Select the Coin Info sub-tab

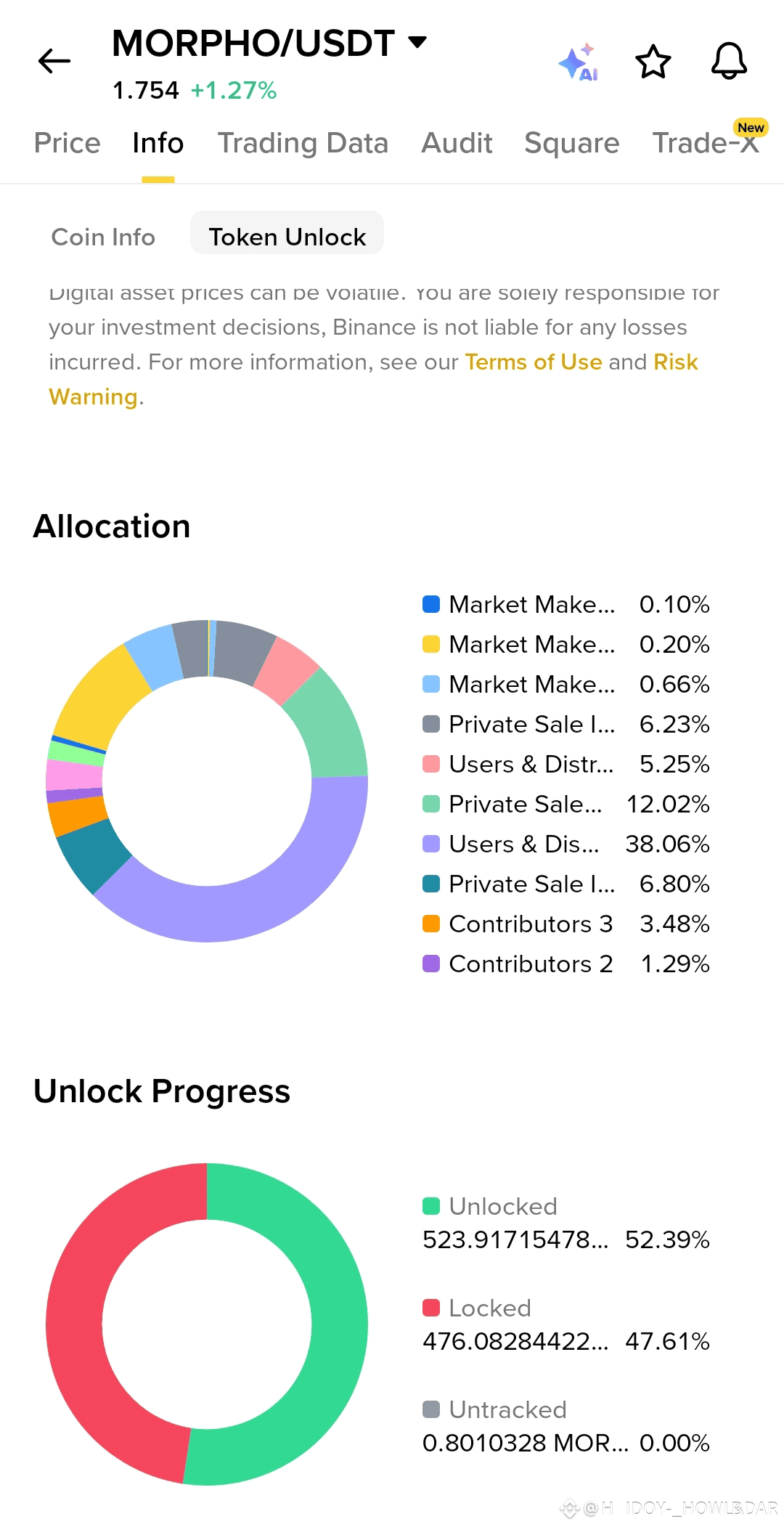click(x=103, y=237)
